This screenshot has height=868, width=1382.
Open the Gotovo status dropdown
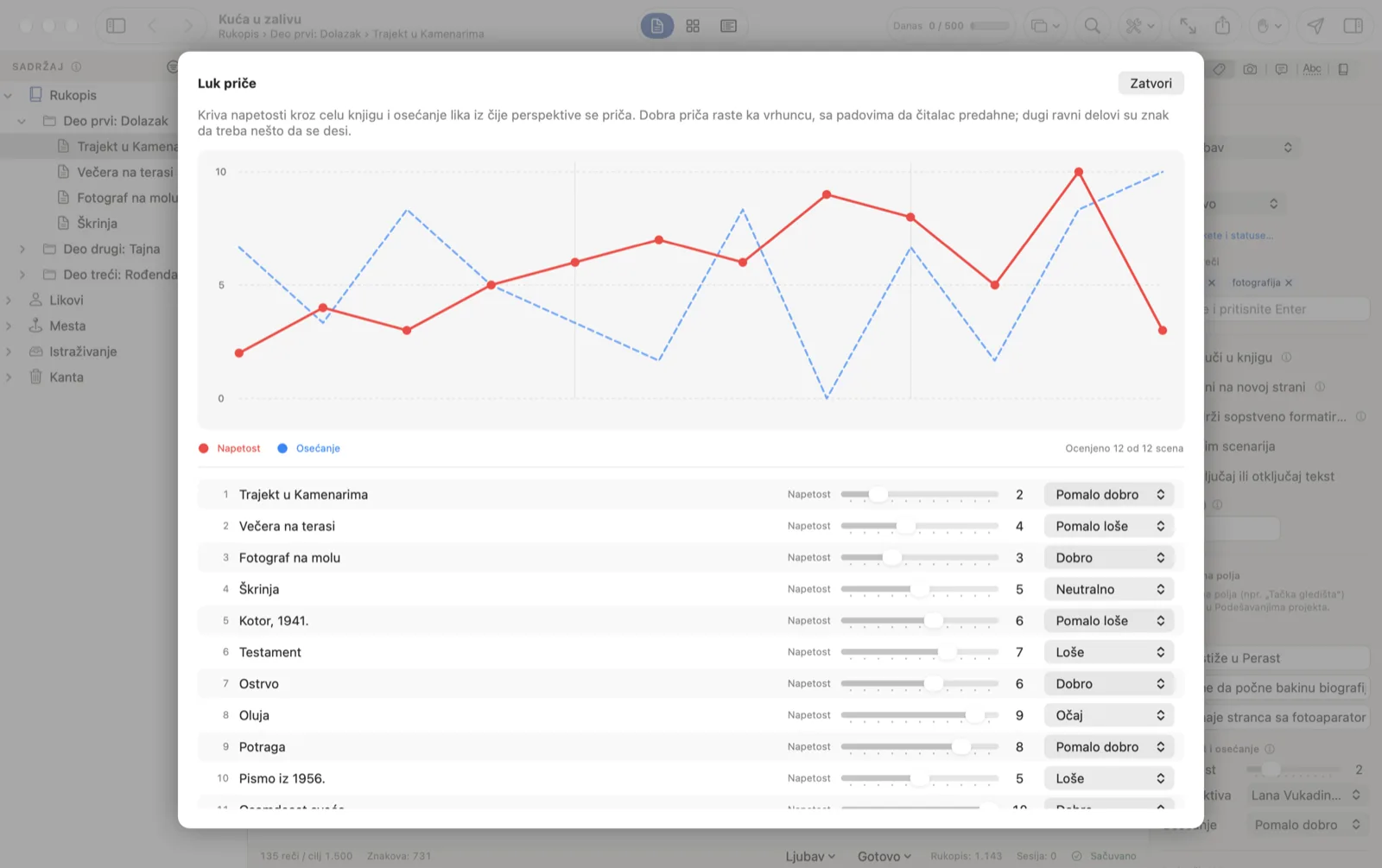tap(884, 856)
